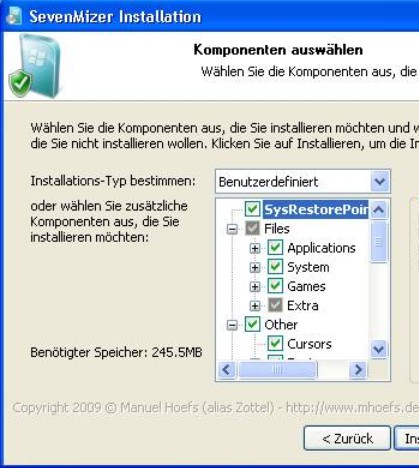Click the Zurück button
This screenshot has height=468, width=419.
[x=347, y=438]
